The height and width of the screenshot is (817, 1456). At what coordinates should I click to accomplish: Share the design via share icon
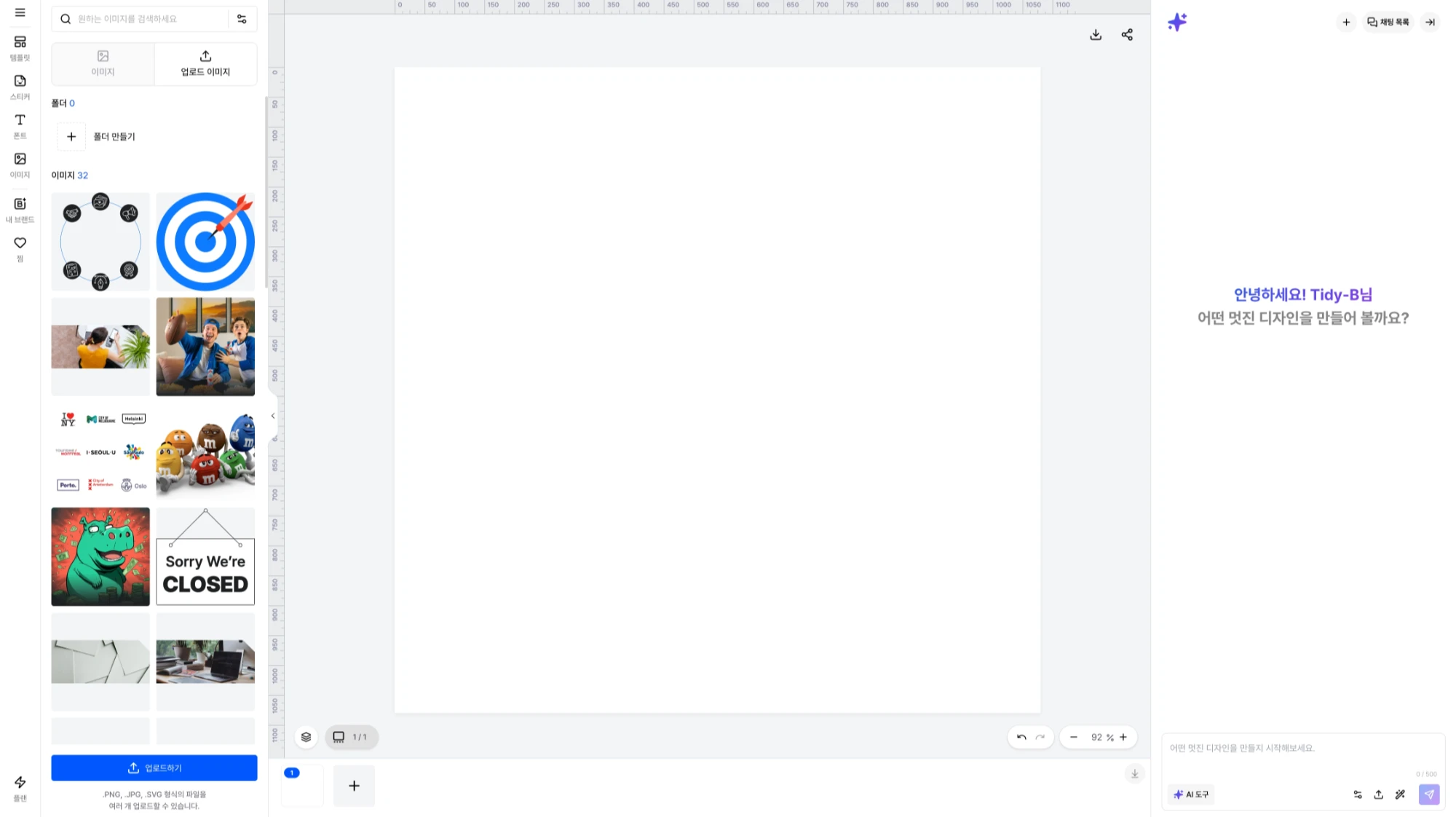(1127, 35)
